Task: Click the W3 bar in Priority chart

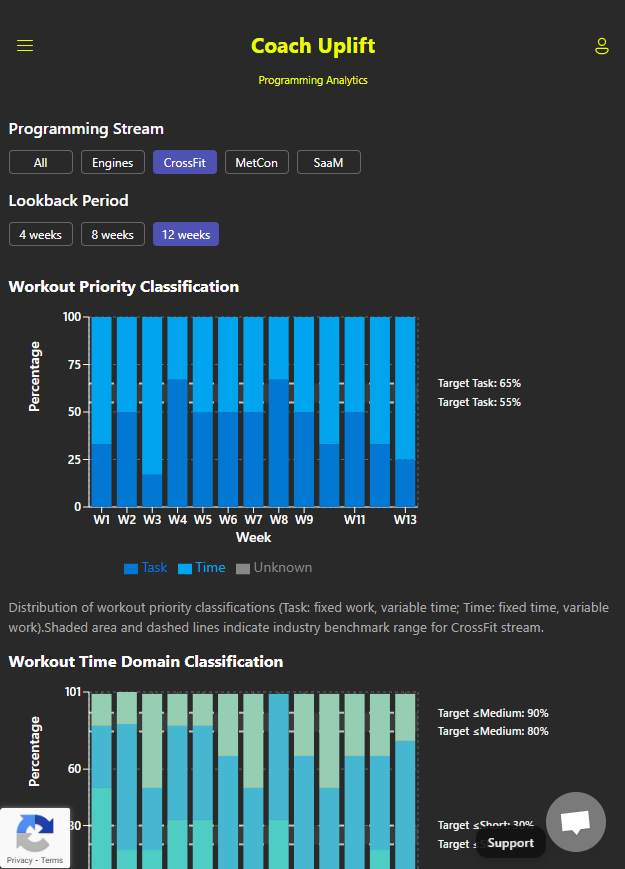Action: (152, 411)
